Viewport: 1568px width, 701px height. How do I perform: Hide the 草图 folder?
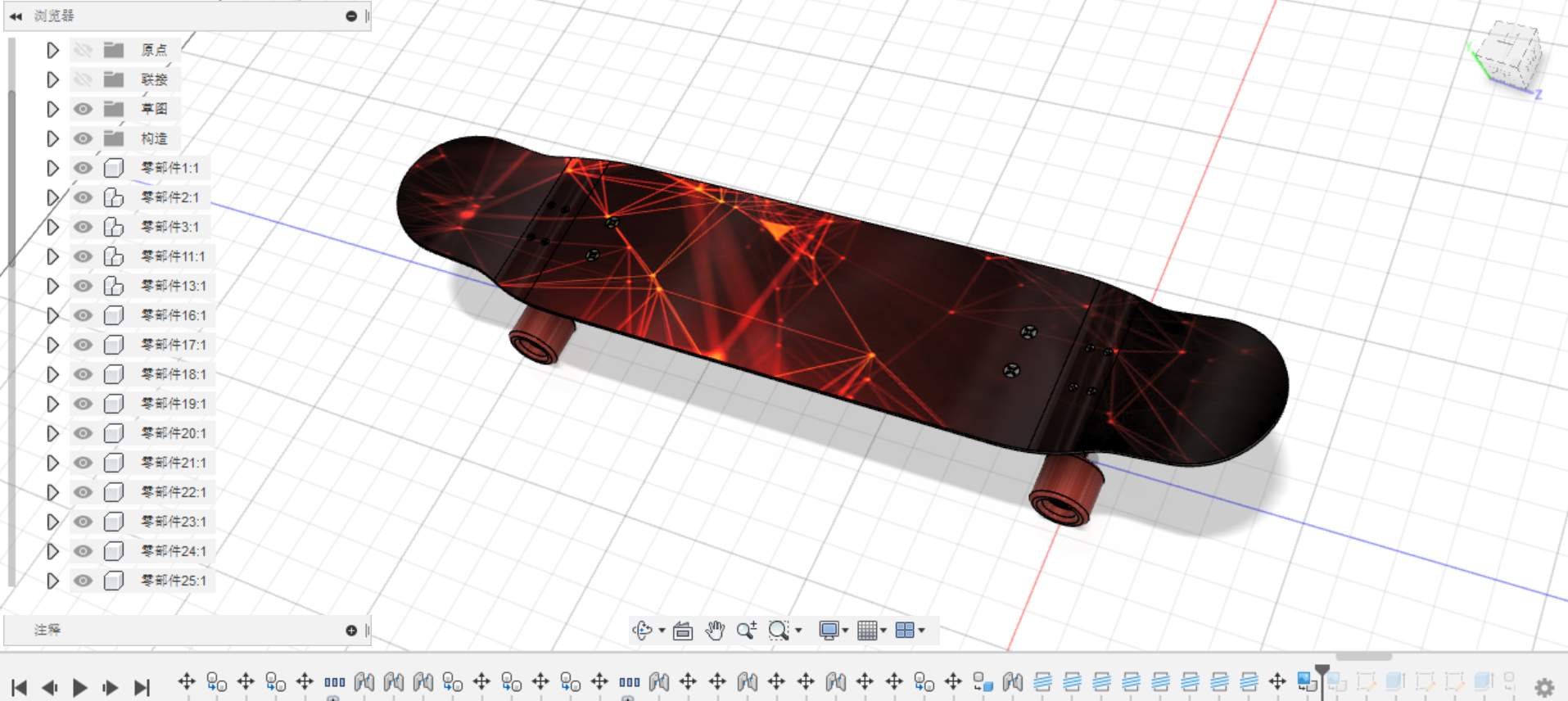(x=83, y=109)
